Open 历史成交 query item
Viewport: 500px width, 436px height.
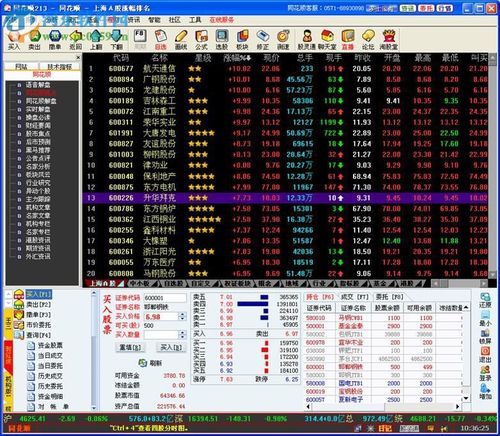tap(50, 376)
